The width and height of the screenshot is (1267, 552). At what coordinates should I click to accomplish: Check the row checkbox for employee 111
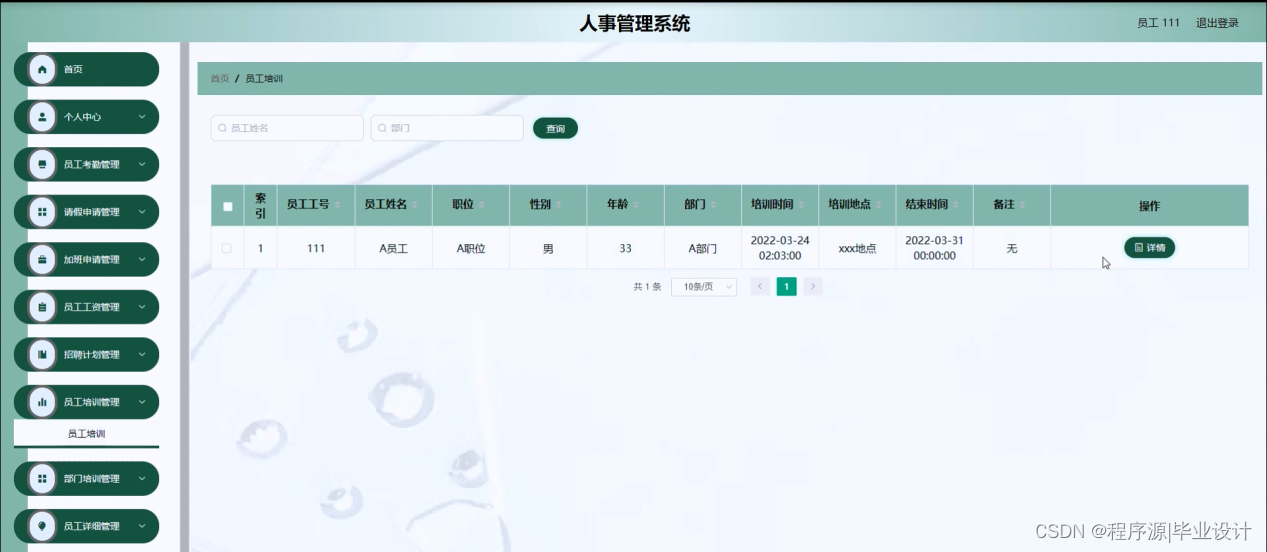(x=227, y=248)
